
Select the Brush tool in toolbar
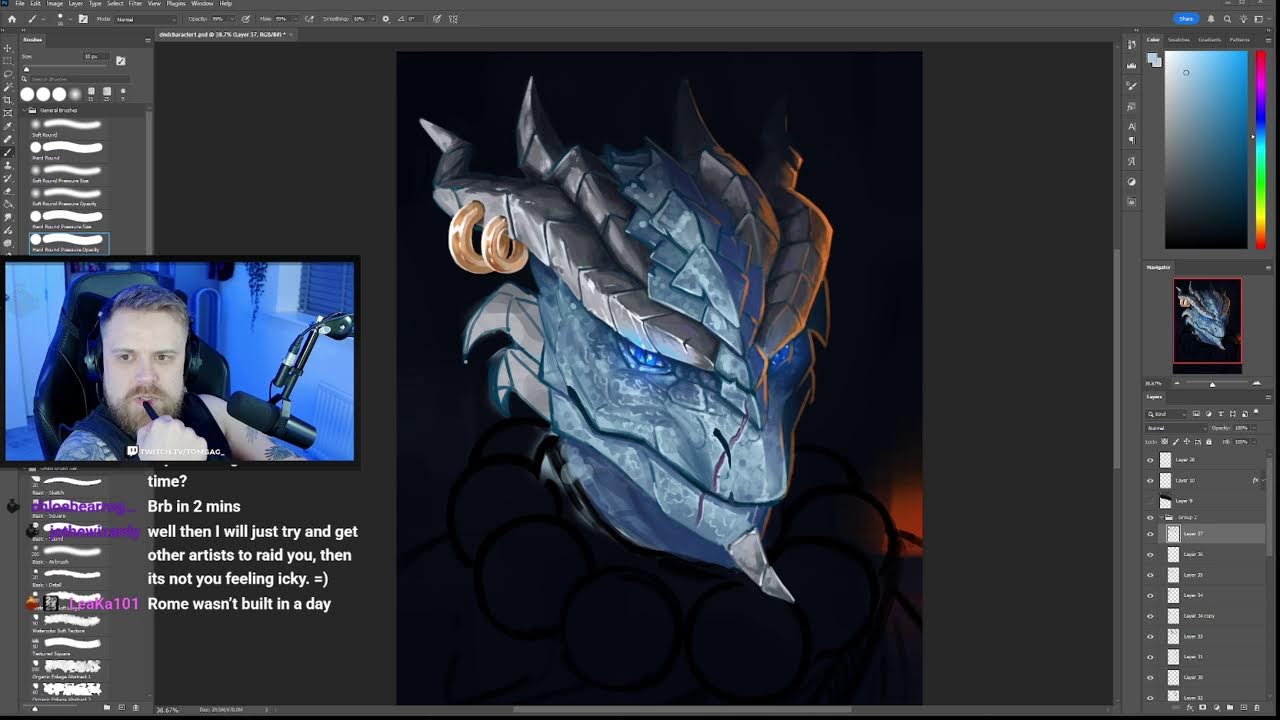8,152
